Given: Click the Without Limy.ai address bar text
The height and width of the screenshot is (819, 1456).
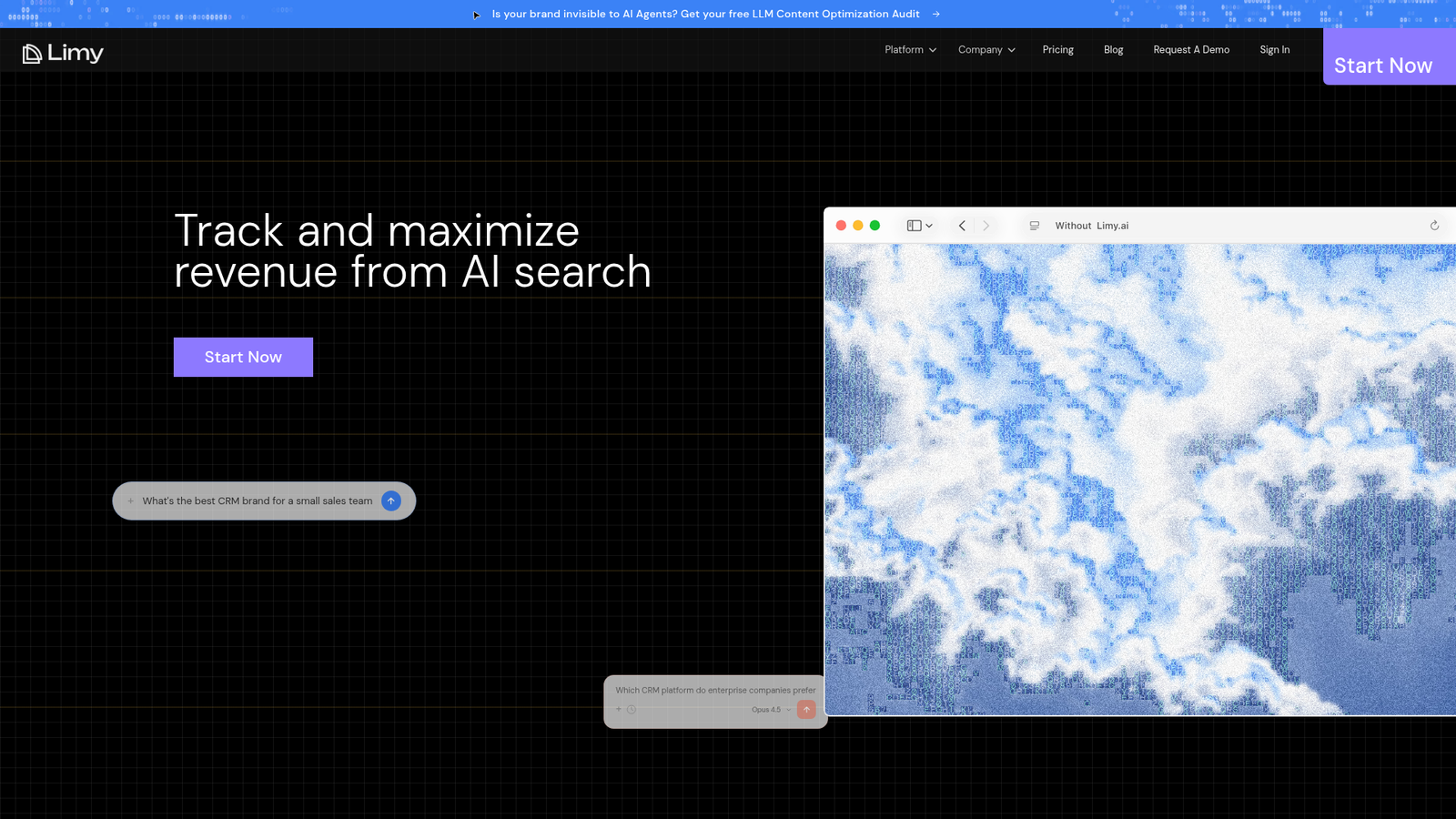Looking at the screenshot, I should click(x=1091, y=226).
